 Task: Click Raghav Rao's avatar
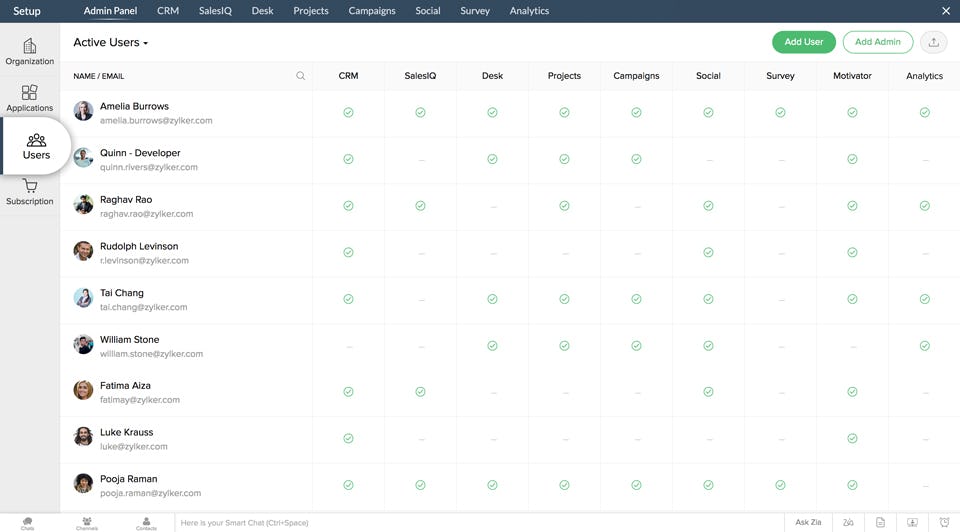click(x=83, y=204)
